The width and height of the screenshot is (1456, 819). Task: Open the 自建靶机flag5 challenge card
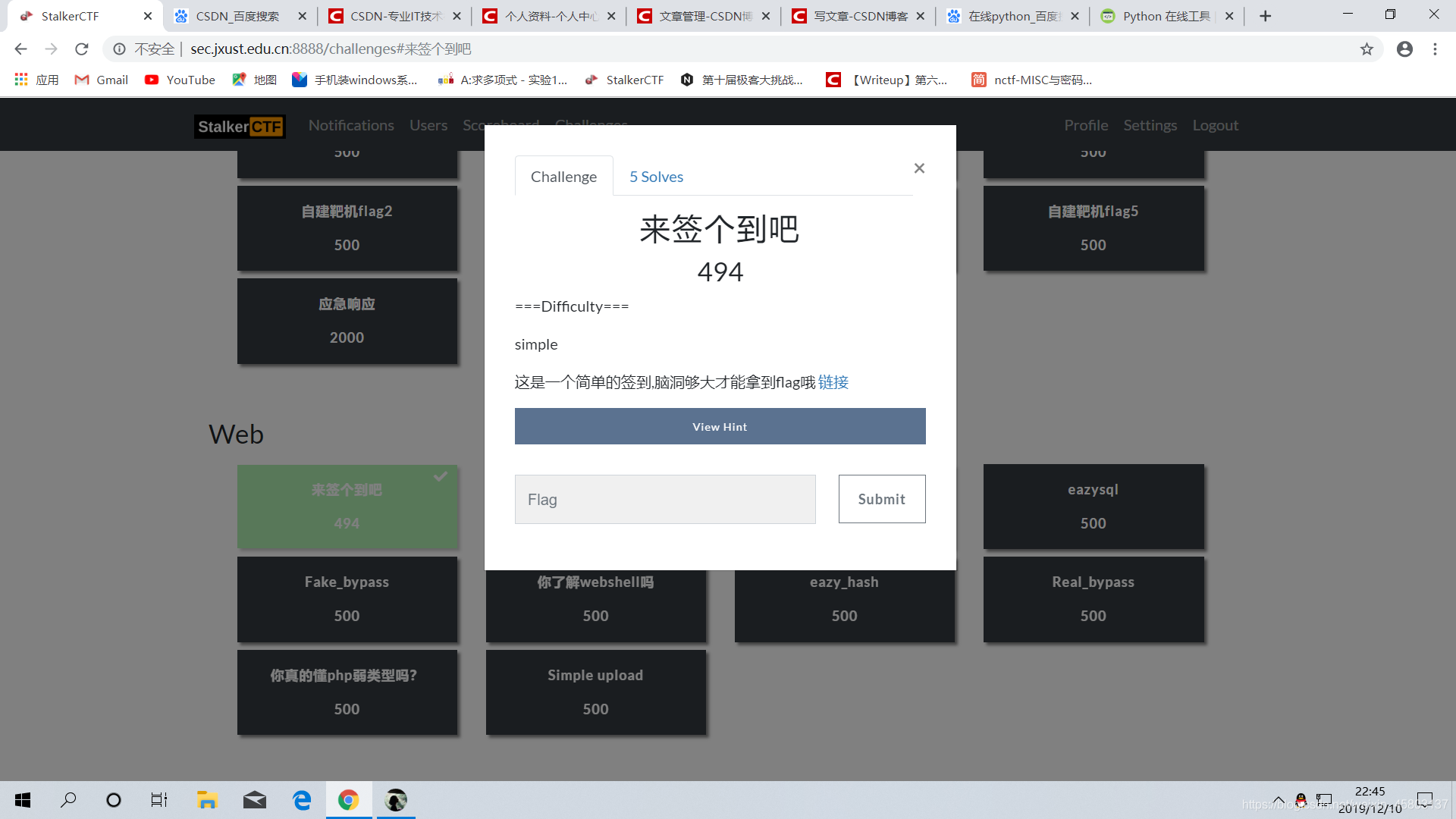pos(1094,228)
